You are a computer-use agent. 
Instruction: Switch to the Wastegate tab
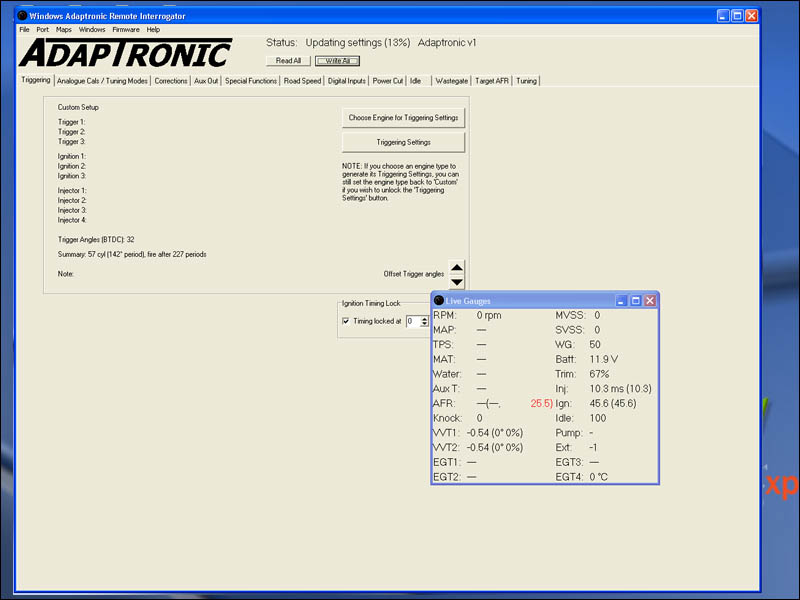coord(452,81)
